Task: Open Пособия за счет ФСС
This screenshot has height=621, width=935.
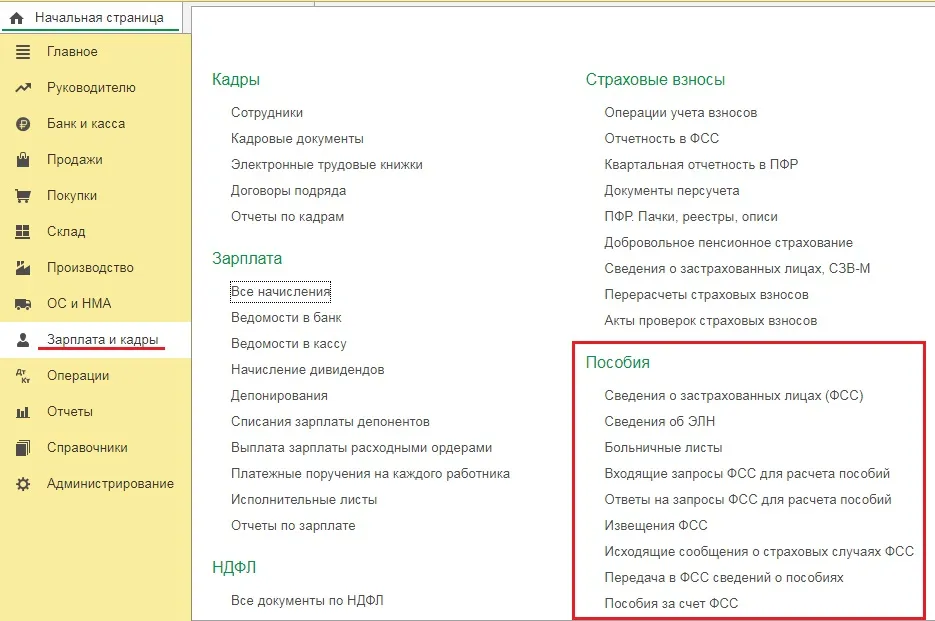Action: click(671, 604)
